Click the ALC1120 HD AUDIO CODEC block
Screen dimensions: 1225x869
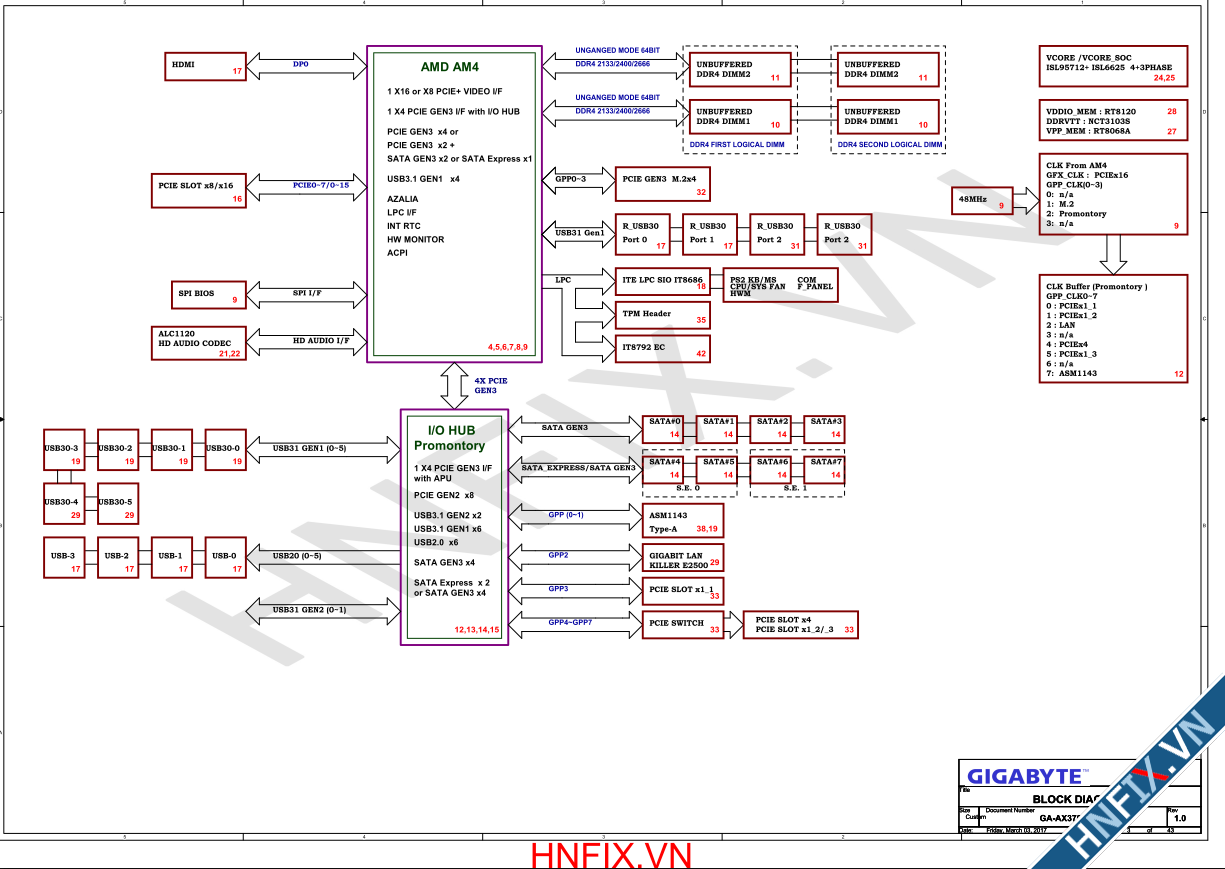pos(198,341)
